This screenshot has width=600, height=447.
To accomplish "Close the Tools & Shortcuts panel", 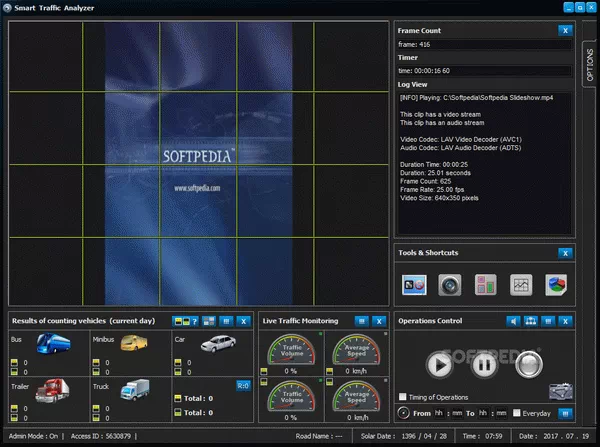I will coord(565,253).
